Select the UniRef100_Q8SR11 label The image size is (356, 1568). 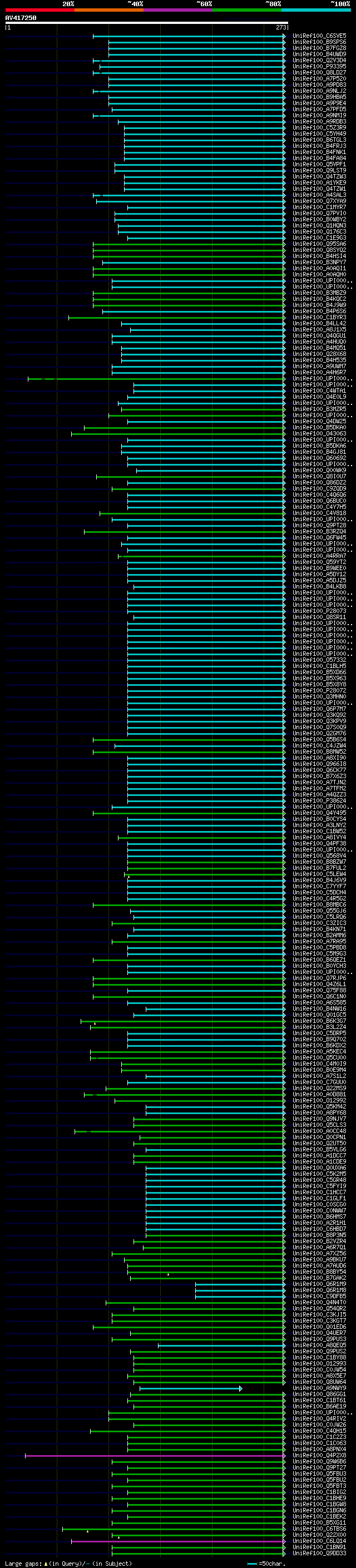pos(319,617)
